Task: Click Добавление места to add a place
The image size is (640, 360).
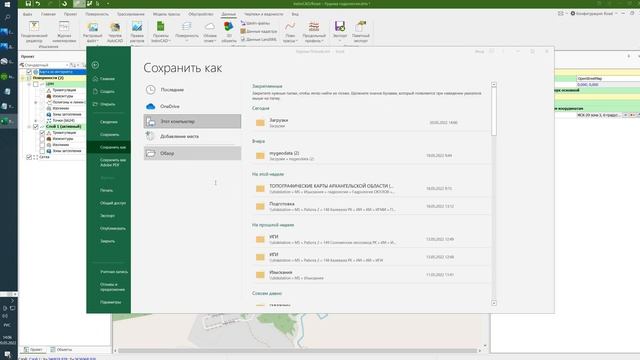Action: tap(192, 136)
